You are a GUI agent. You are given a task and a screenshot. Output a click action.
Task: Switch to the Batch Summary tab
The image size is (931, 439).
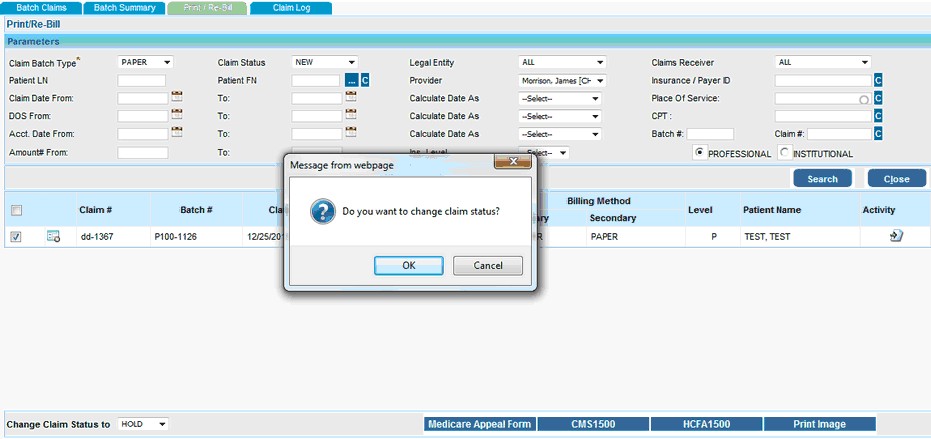(124, 7)
